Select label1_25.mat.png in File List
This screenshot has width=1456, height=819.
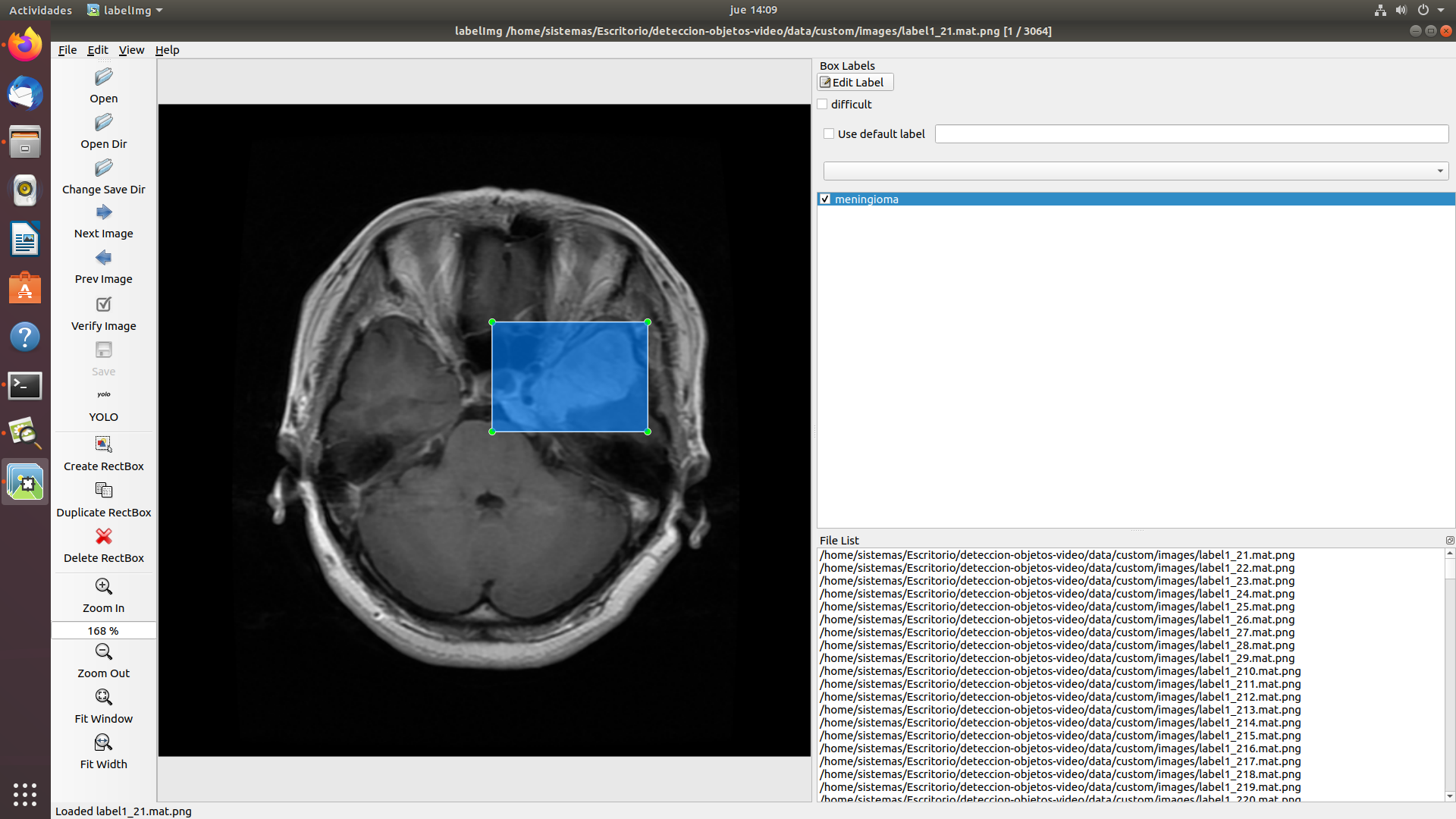[x=1056, y=607]
